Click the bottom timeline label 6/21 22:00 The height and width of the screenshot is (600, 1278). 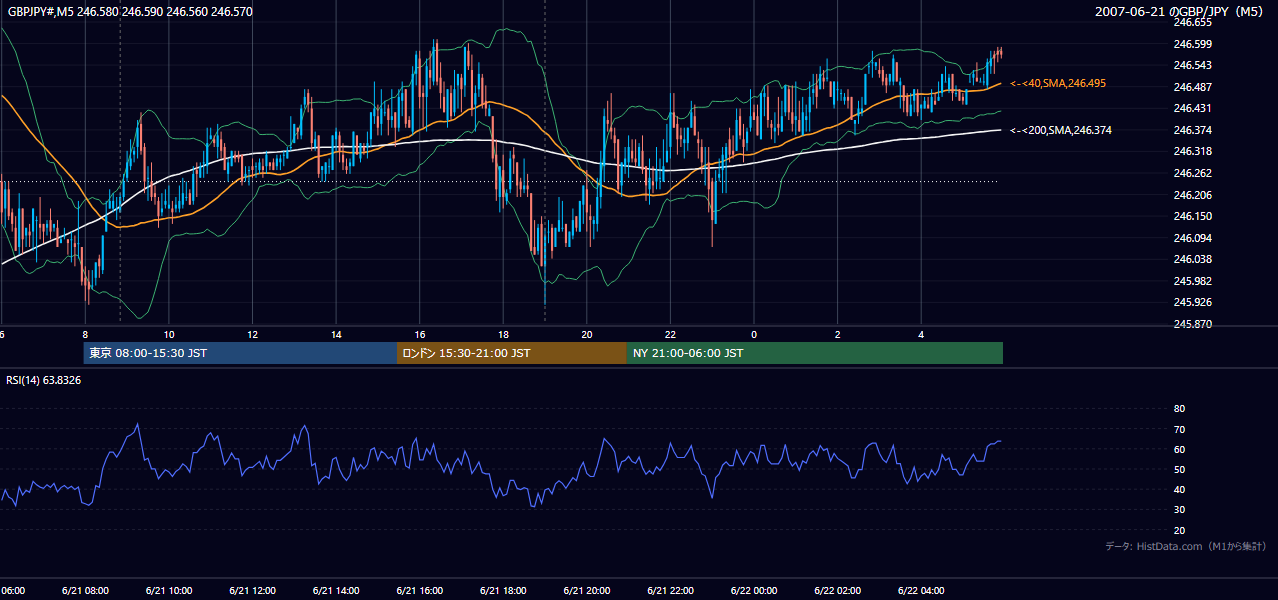pyautogui.click(x=670, y=591)
